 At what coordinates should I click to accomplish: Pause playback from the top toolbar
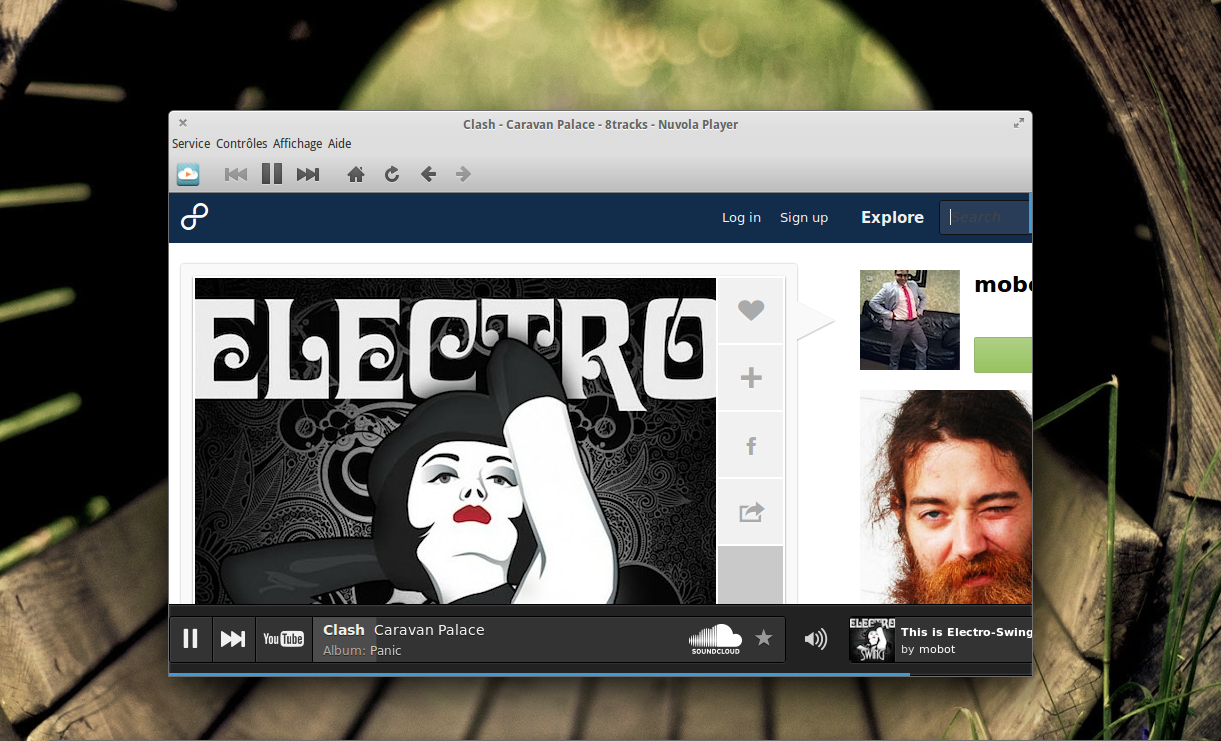(x=272, y=174)
